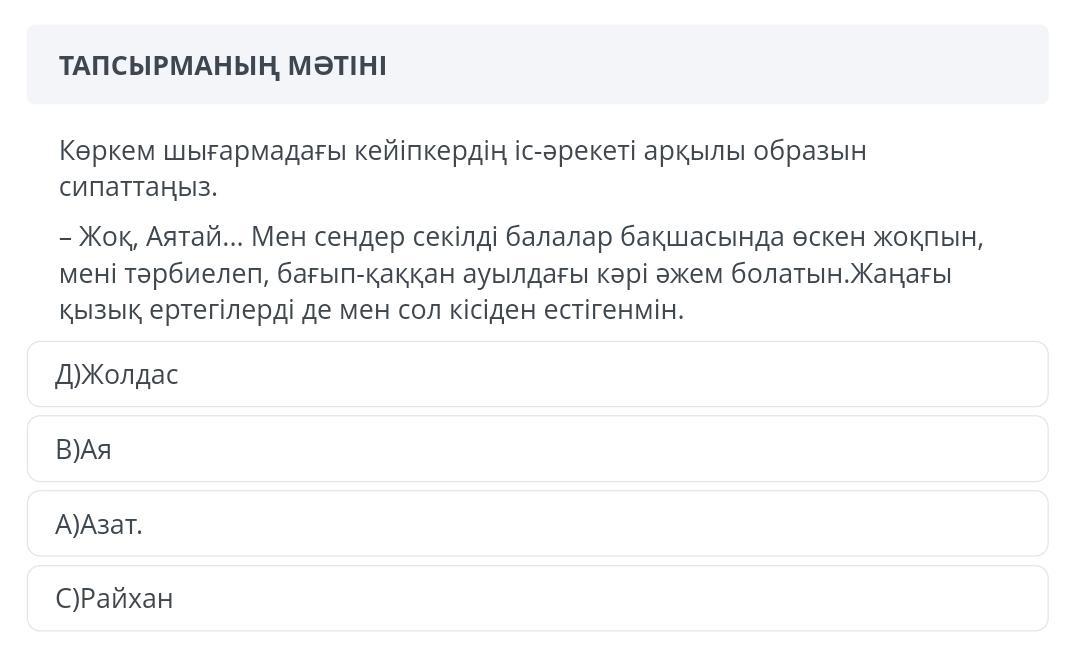Select answer option Д)Жолдас
Screen dimensions: 1080x646
[x=537, y=374]
